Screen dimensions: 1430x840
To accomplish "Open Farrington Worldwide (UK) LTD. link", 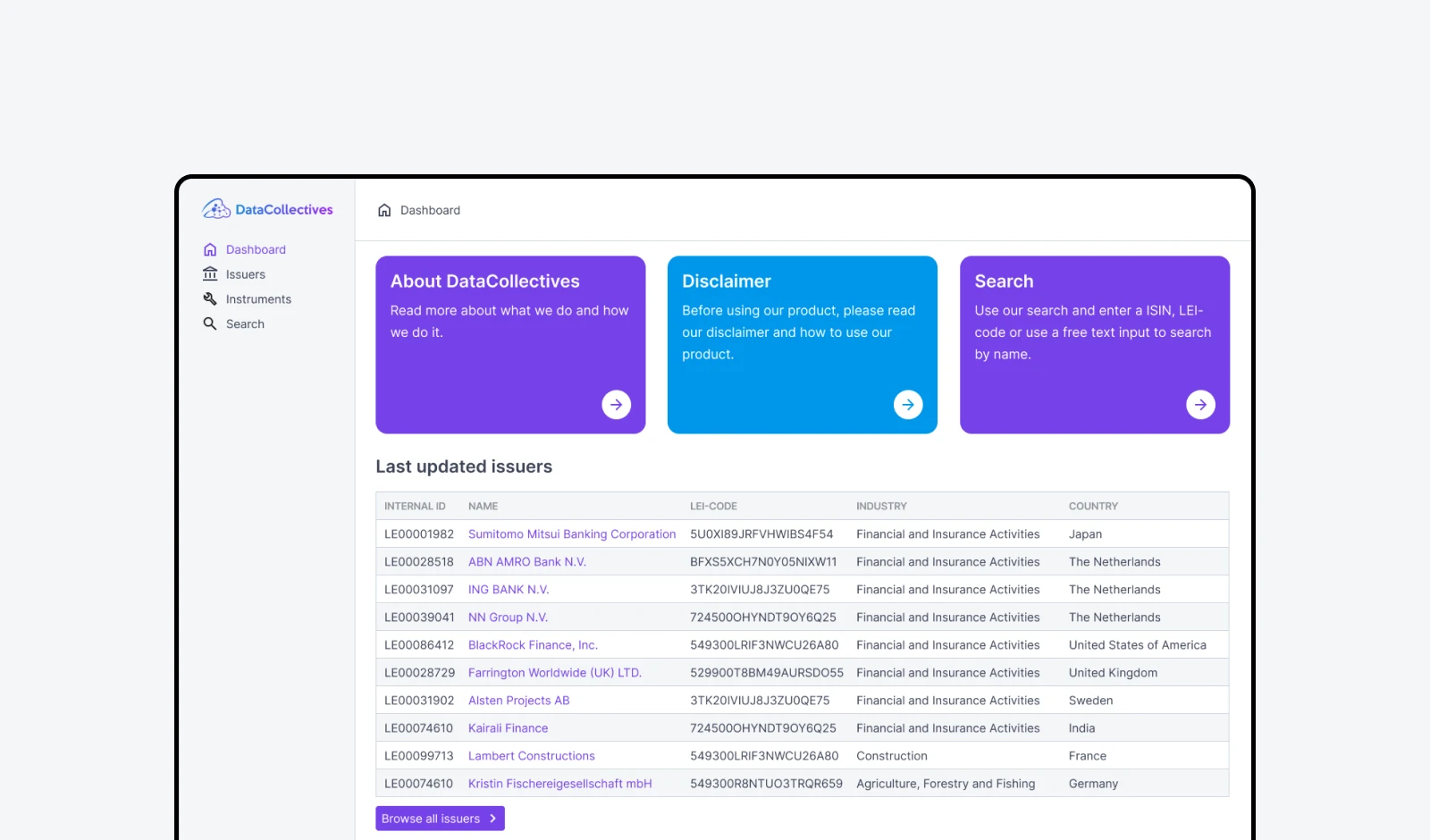I will (555, 672).
